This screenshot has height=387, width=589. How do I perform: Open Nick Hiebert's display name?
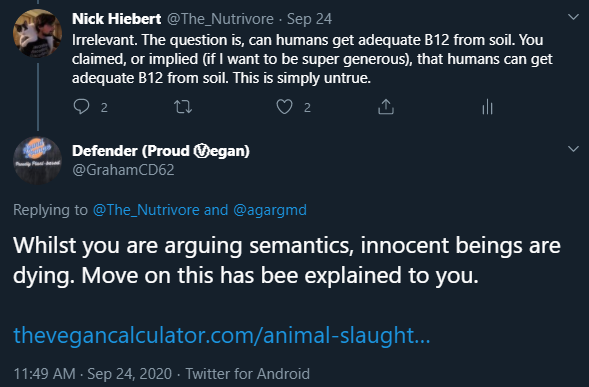point(116,19)
